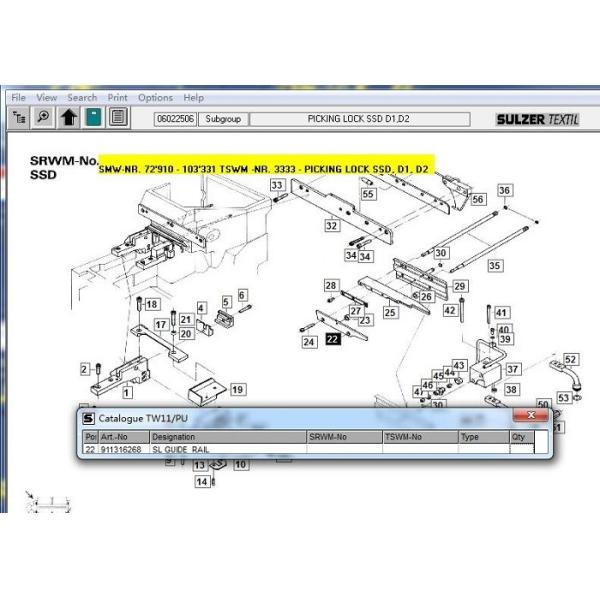Open the File menu
This screenshot has width=600, height=600.
click(18, 98)
